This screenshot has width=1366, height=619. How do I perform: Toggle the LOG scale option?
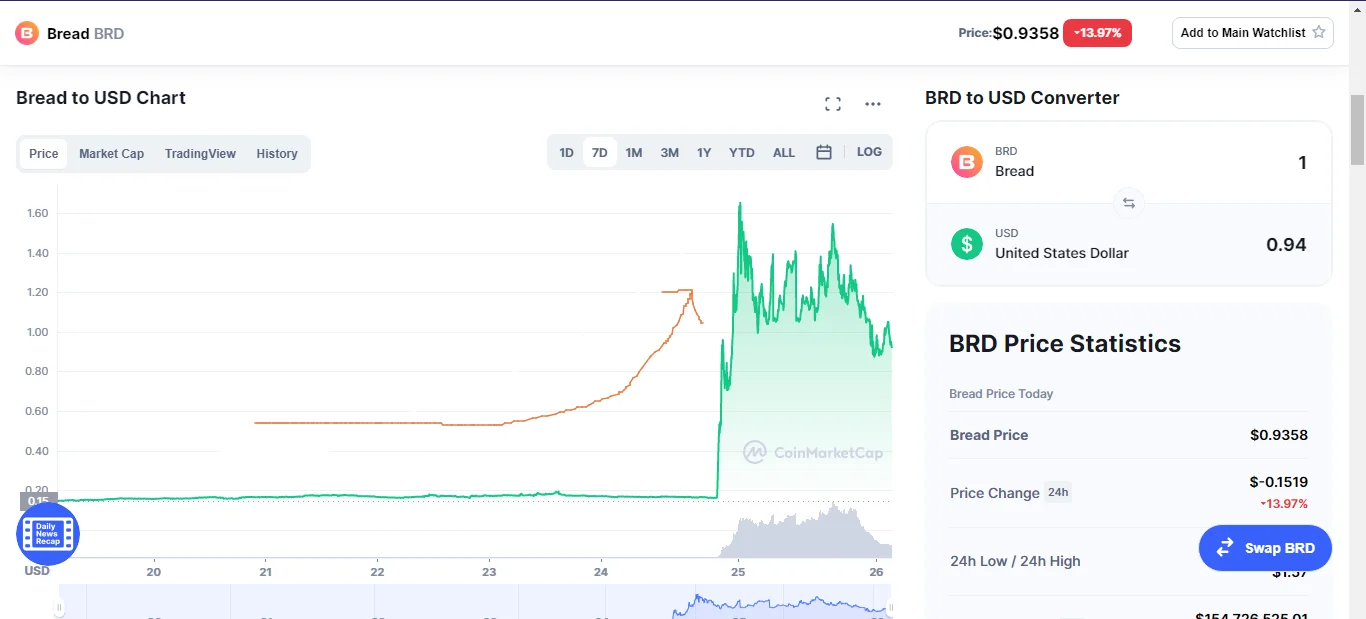(x=869, y=152)
